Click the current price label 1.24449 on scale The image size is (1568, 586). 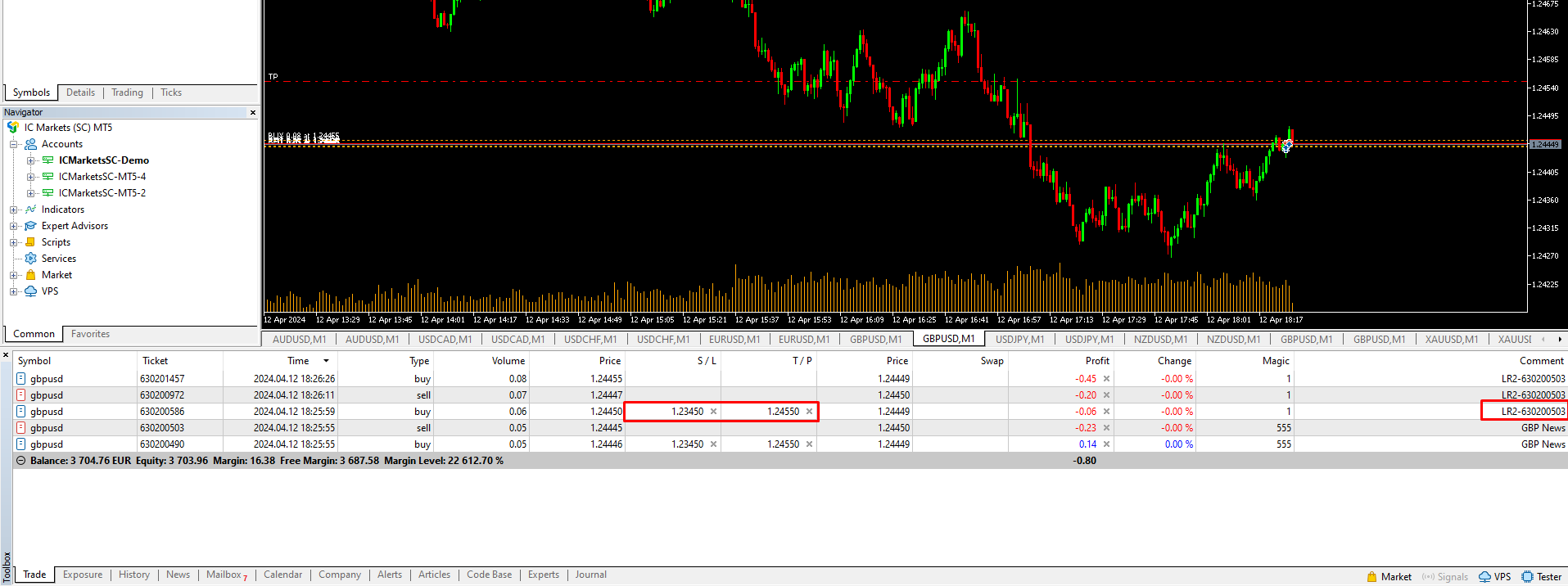coord(1545,145)
